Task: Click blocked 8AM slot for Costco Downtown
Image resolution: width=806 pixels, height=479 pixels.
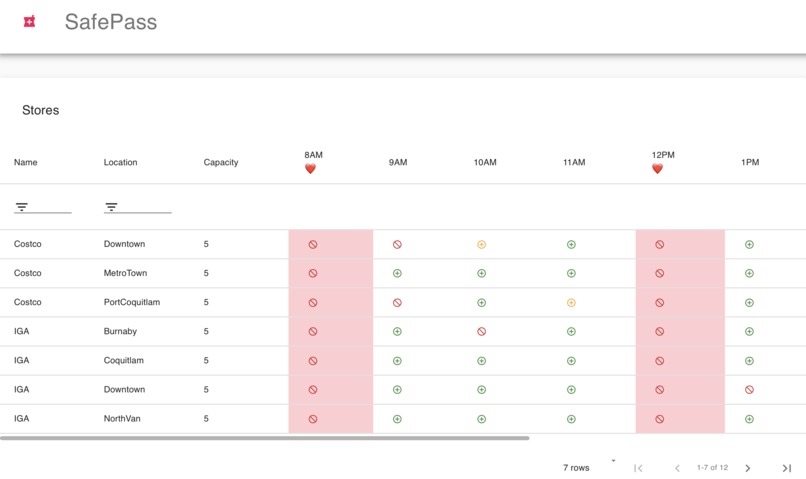Action: (x=313, y=245)
